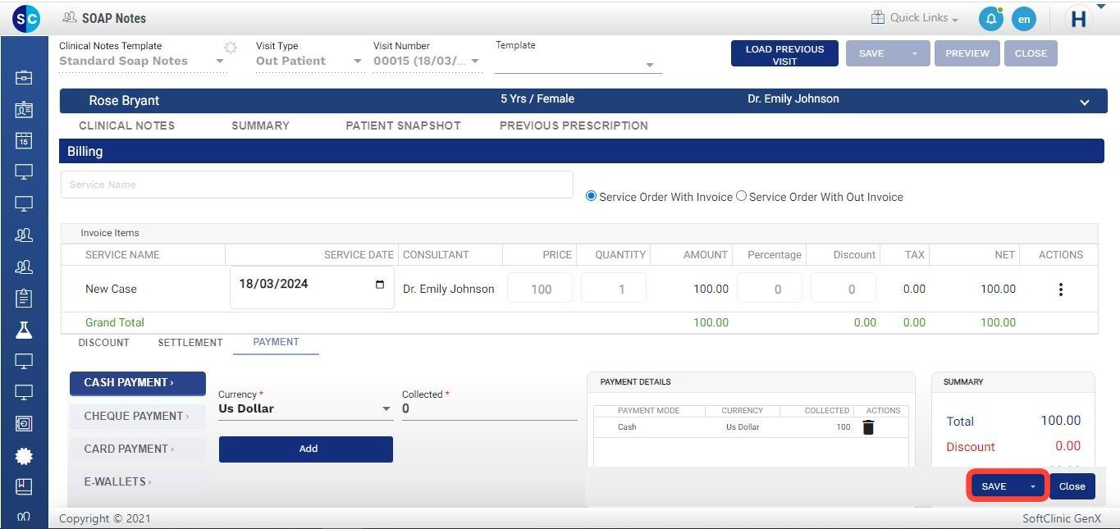Screen dimensions: 1120x529
Task: Select Card Payment mode
Action: [x=137, y=449]
